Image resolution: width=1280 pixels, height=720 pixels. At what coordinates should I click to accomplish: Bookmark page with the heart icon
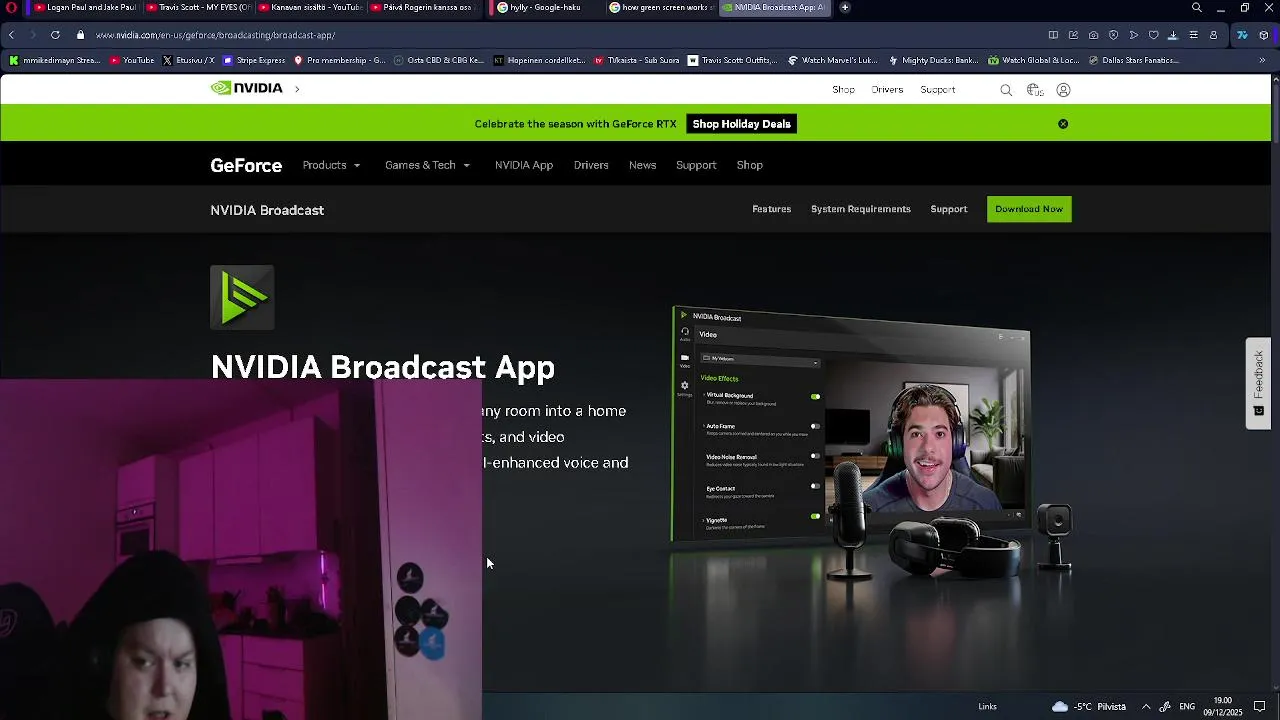point(1153,35)
